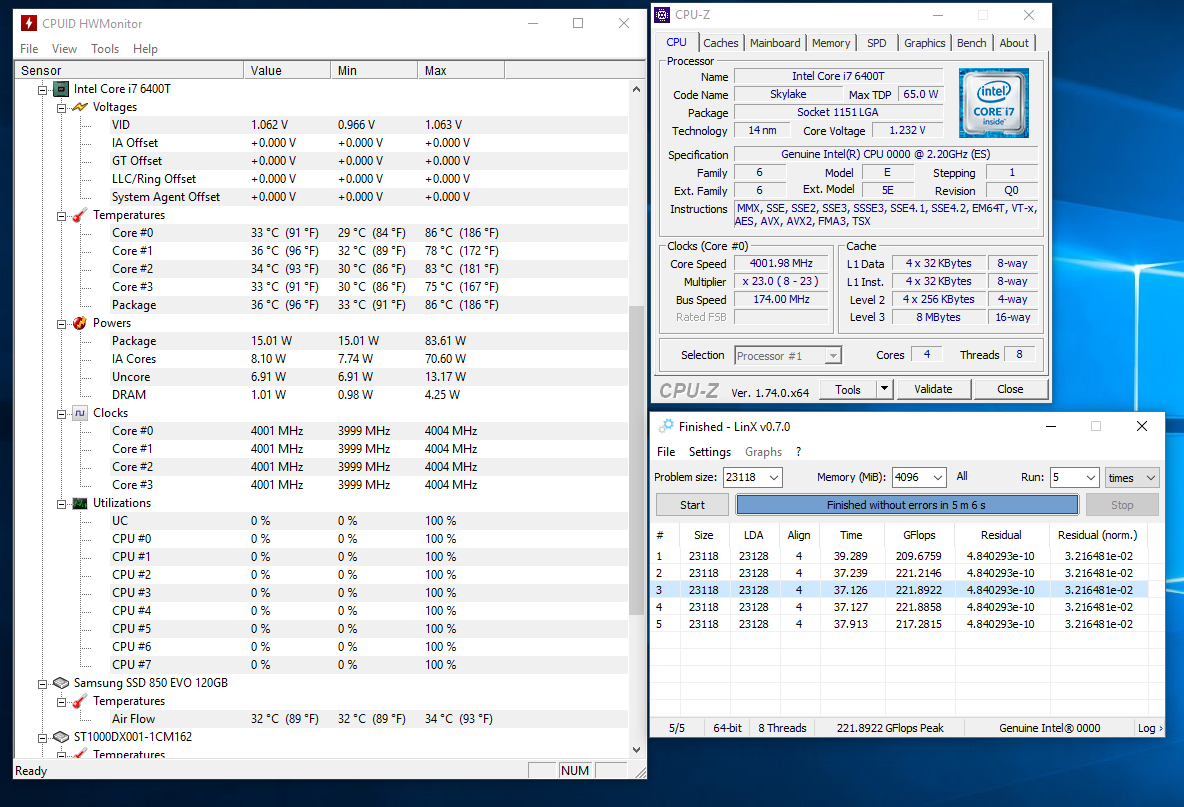Click the CPU-Z title bar app icon
The image size is (1184, 807).
pyautogui.click(x=662, y=14)
